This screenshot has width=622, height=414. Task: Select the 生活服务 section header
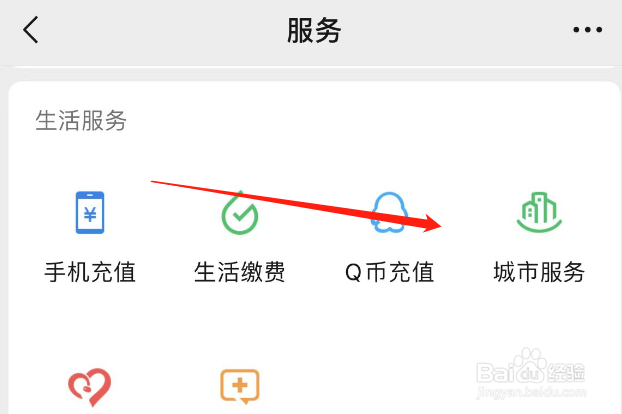pos(81,121)
